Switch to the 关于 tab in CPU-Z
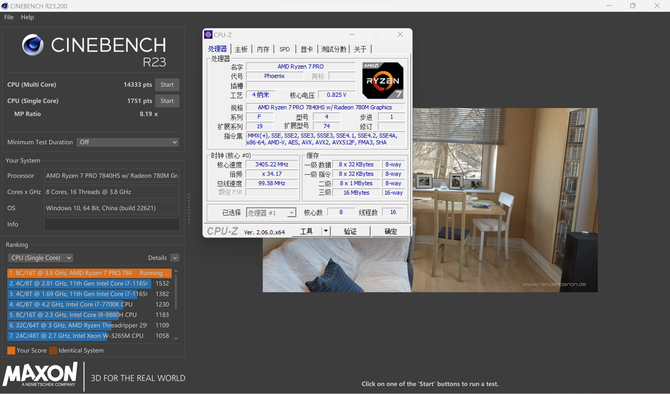 [x=360, y=49]
